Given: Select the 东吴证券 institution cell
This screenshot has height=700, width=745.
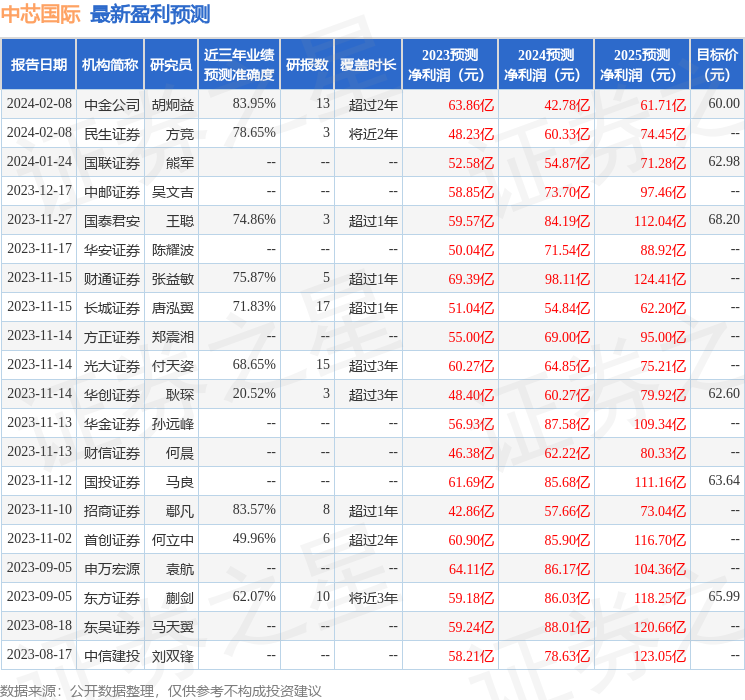Looking at the screenshot, I should 112,627.
